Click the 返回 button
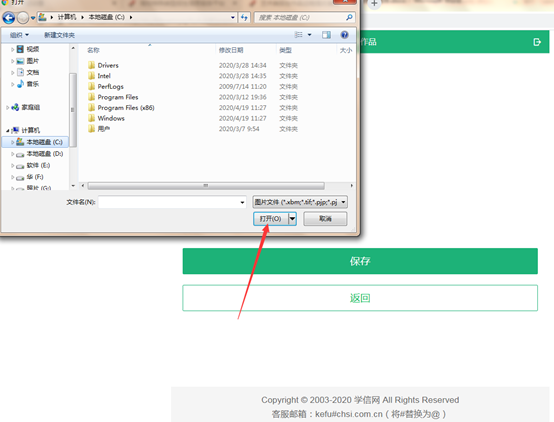The image size is (554, 422). (x=360, y=298)
